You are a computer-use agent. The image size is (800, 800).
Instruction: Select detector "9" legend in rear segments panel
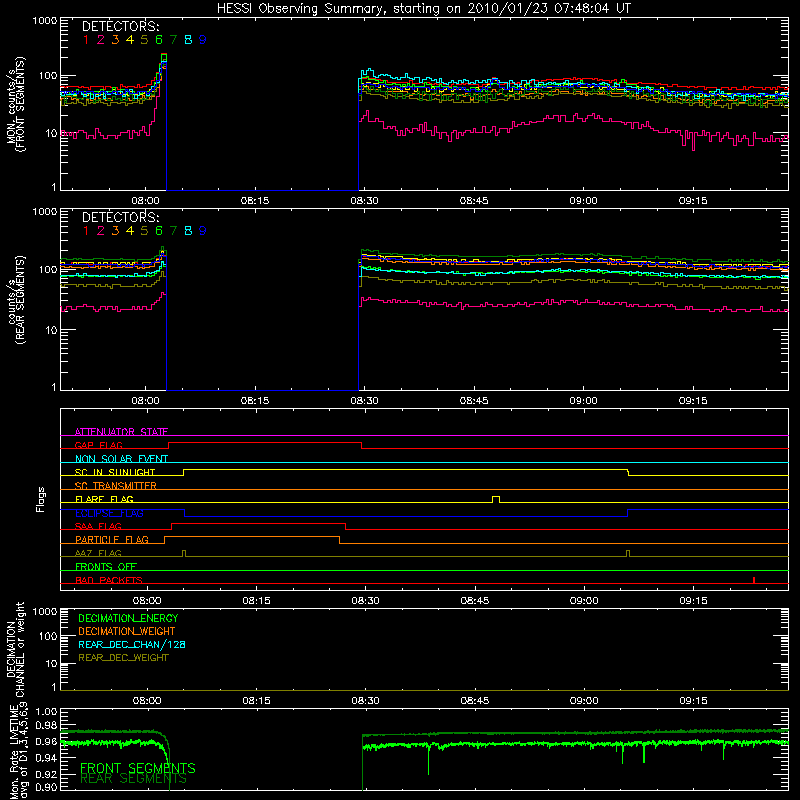[x=203, y=231]
